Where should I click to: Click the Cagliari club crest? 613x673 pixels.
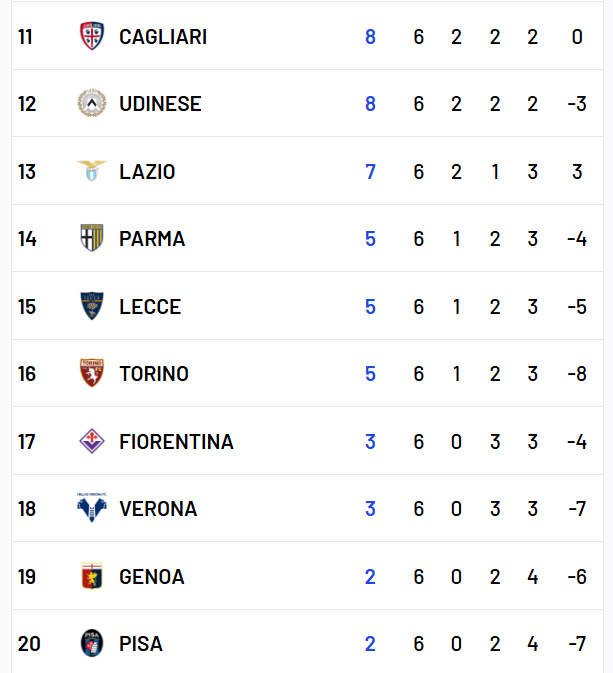click(92, 37)
